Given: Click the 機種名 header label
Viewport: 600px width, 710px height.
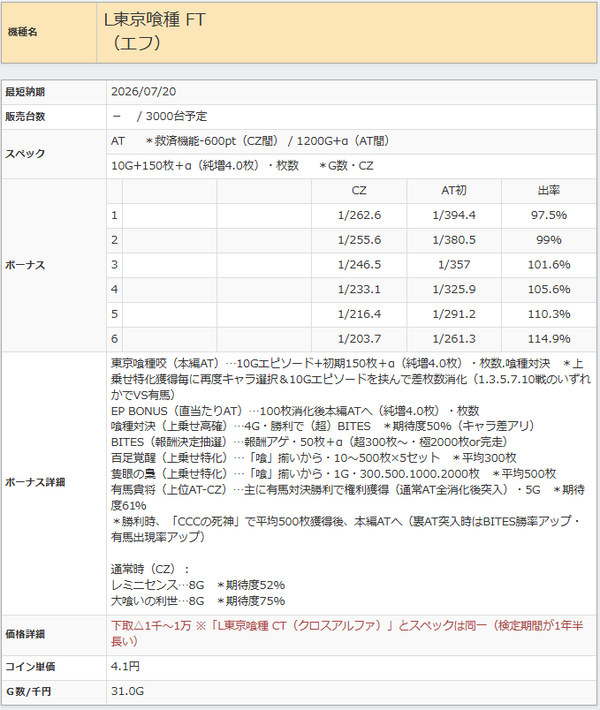Looking at the screenshot, I should pos(23,32).
